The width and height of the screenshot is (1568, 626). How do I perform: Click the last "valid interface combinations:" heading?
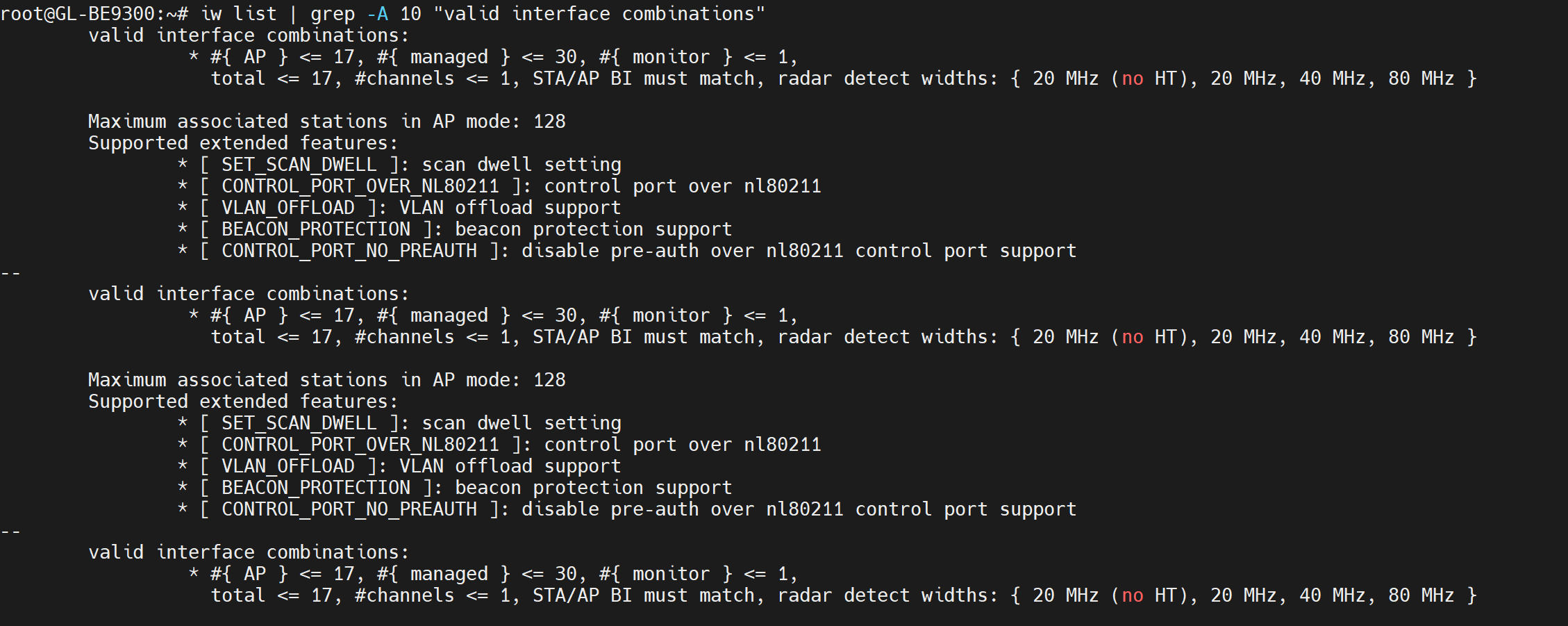(249, 552)
